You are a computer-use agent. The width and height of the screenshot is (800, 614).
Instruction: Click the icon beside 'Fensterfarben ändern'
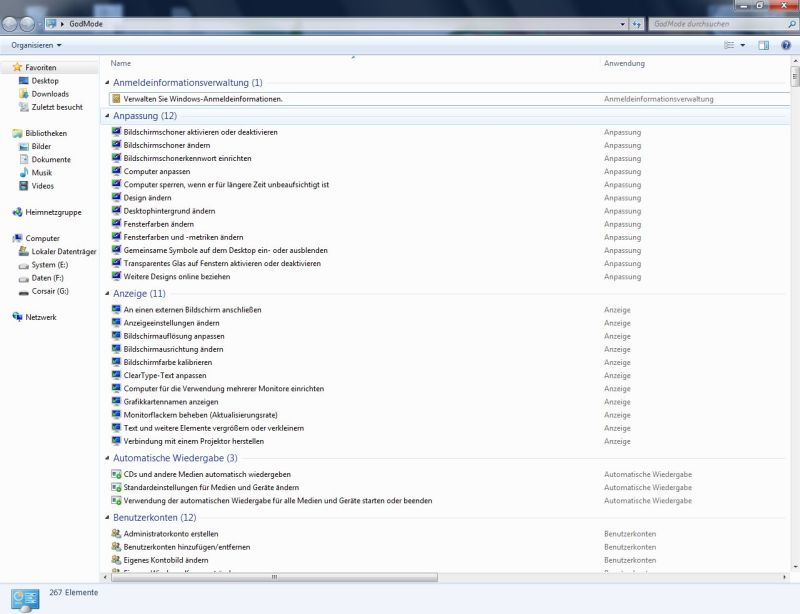point(116,224)
